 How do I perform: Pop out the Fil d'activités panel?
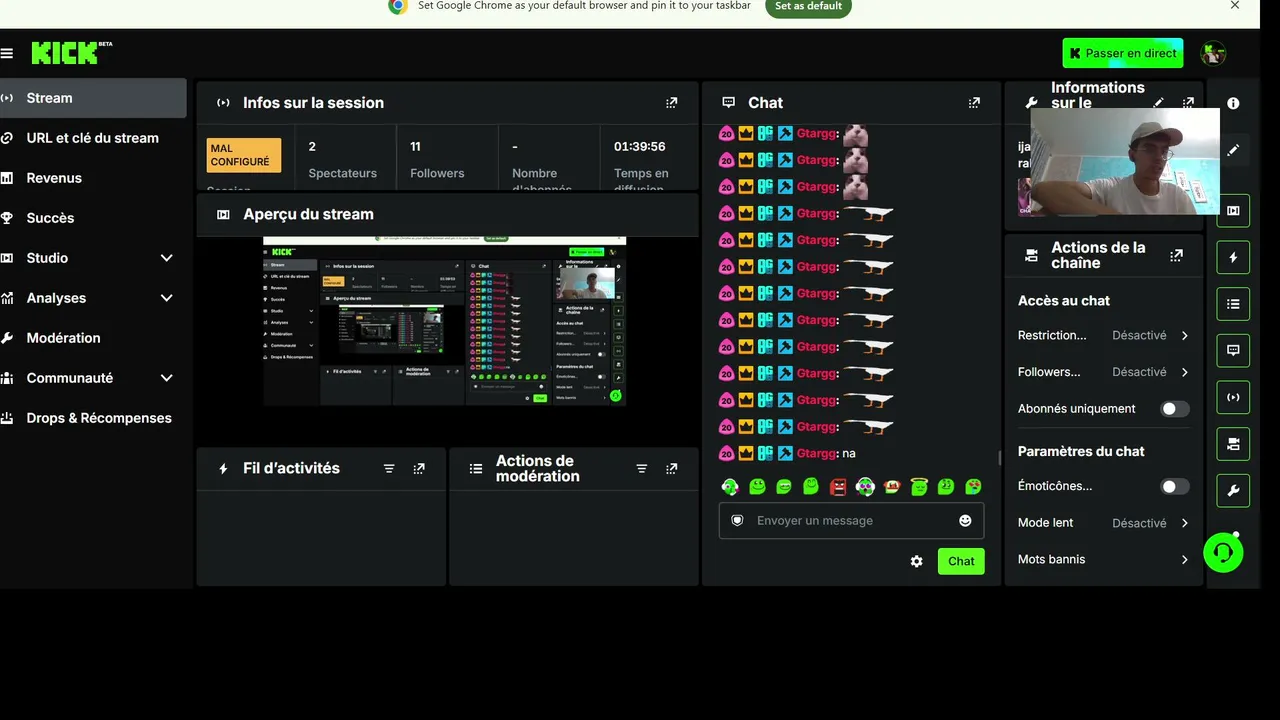pyautogui.click(x=419, y=468)
